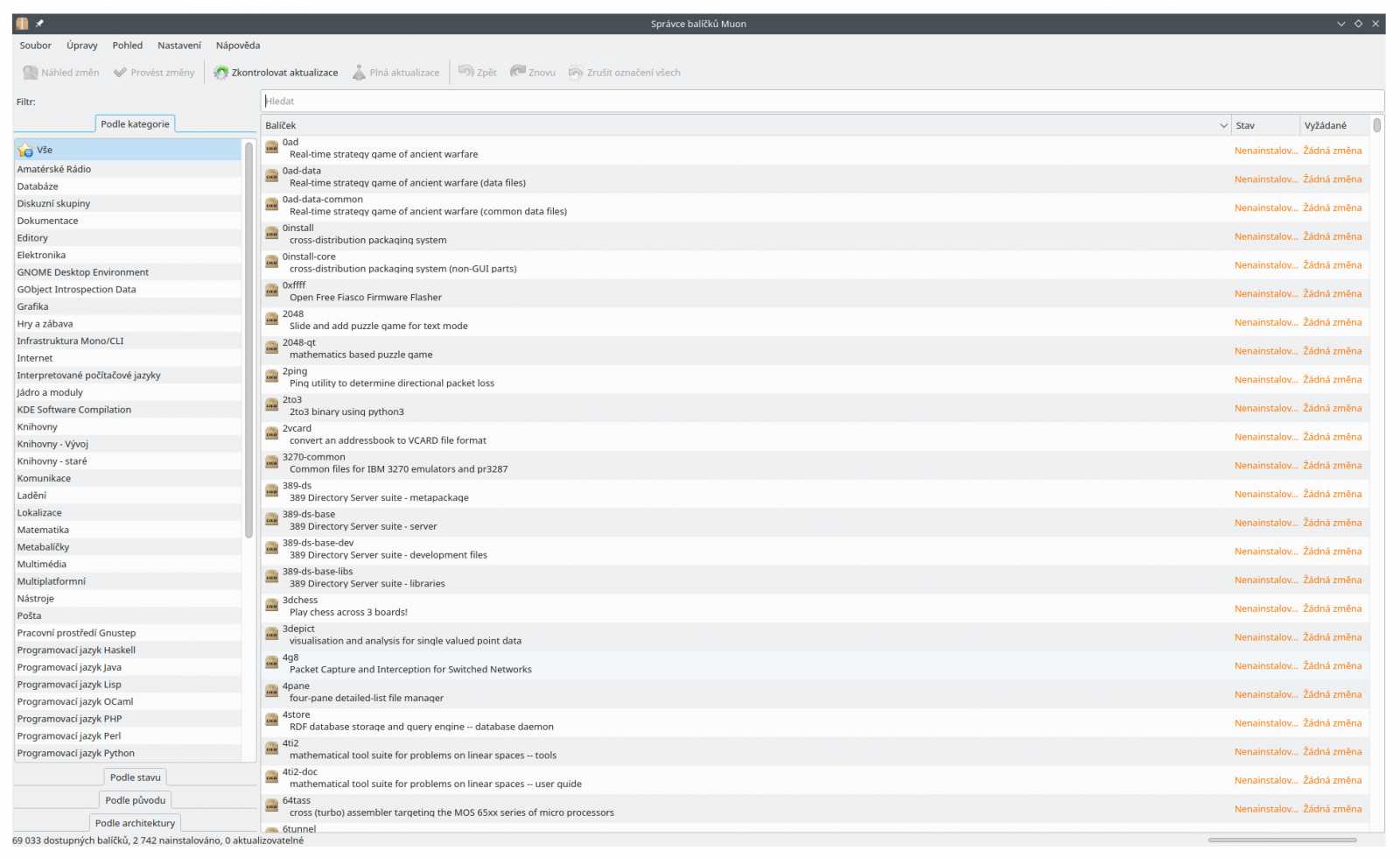The image size is (1400, 858).
Task: Select the 2048-qt package row
Action: pos(815,349)
